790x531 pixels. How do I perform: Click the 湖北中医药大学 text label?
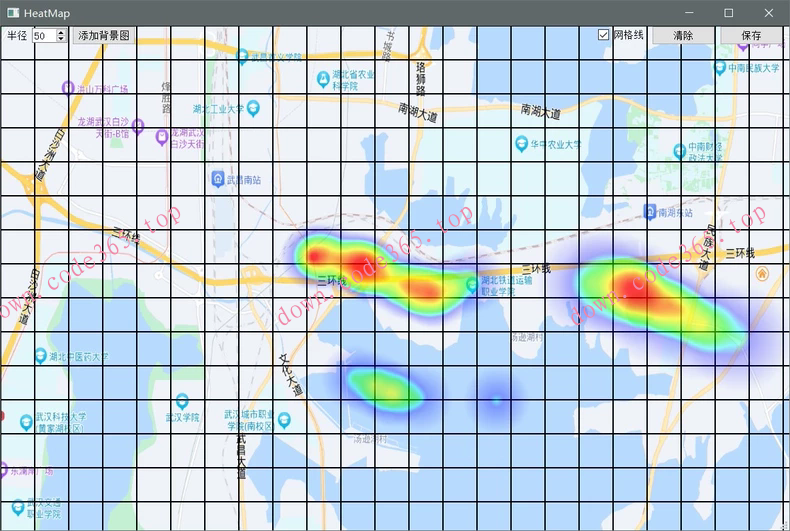[x=79, y=357]
